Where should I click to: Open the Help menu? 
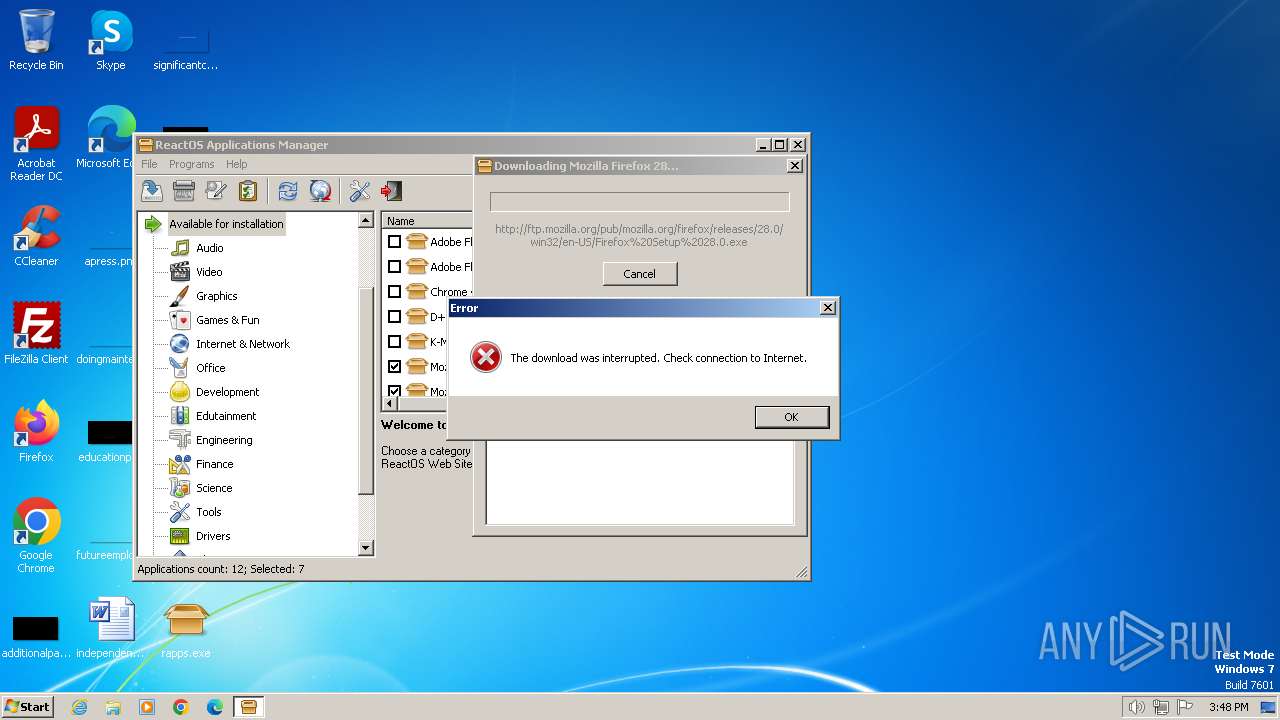[236, 164]
